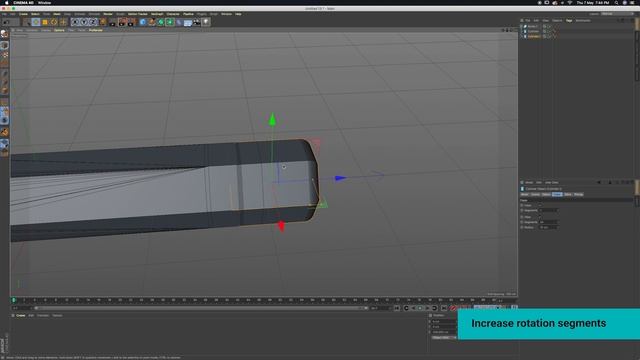The height and width of the screenshot is (360, 640).
Task: Toggle the Z axis lock button
Action: (x=93, y=22)
